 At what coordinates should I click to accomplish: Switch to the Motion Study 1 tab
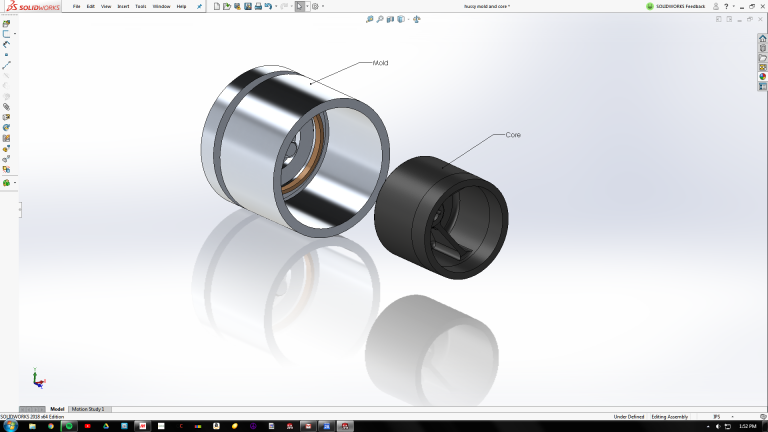88,409
